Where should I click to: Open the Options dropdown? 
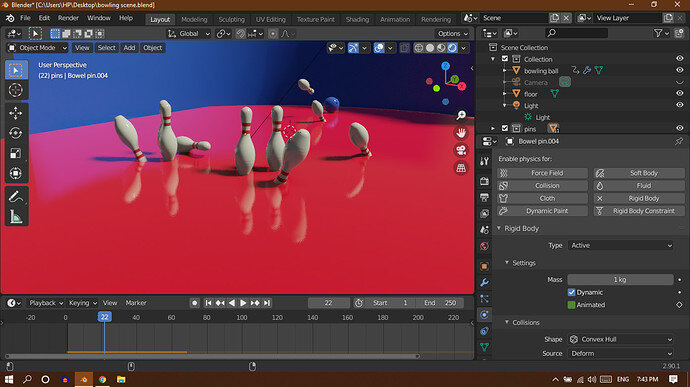[x=452, y=34]
